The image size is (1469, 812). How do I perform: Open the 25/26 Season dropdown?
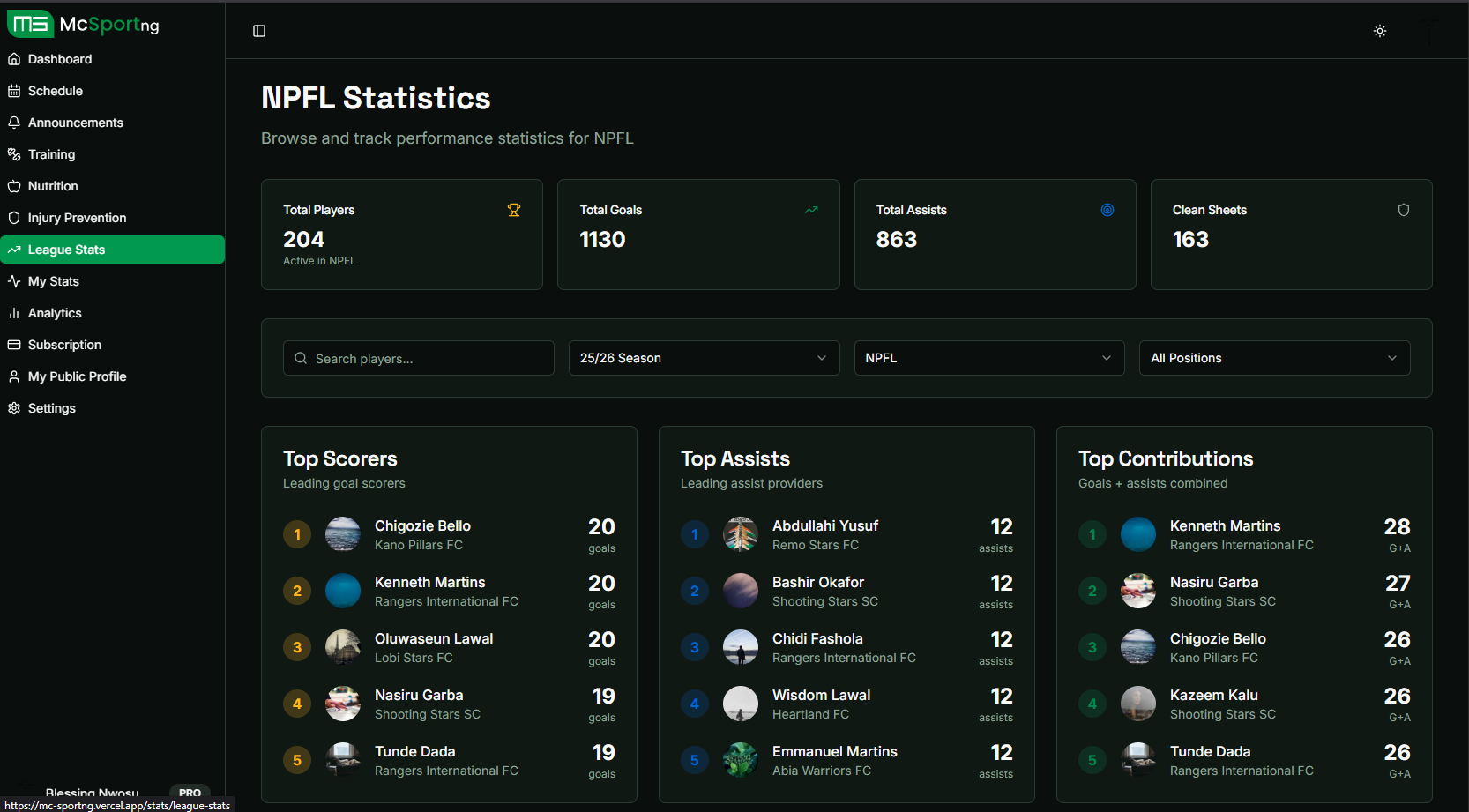[703, 358]
